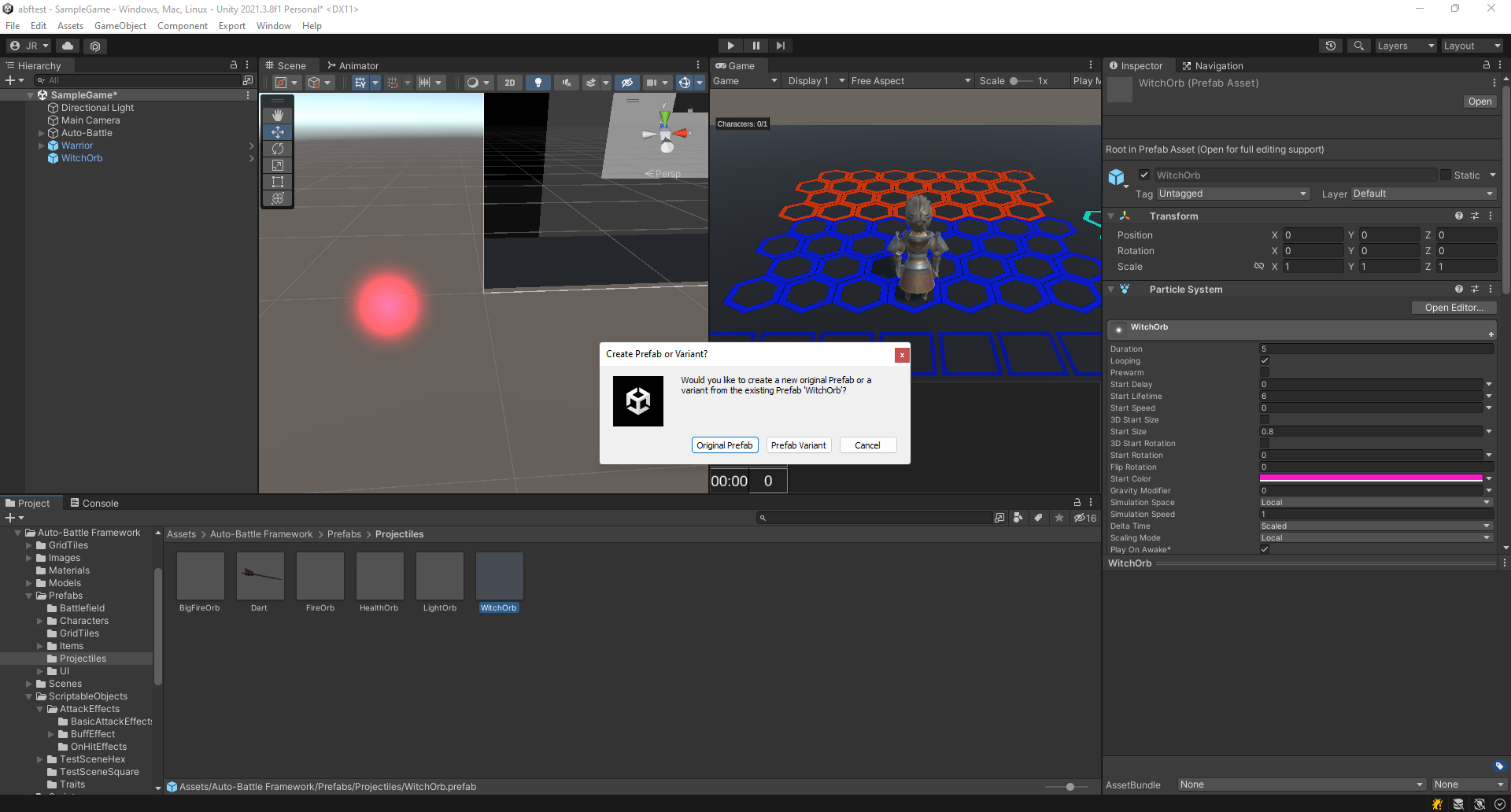Toggle grid snapping magnet icon
Viewport: 1511px width, 812px height.
tap(393, 82)
